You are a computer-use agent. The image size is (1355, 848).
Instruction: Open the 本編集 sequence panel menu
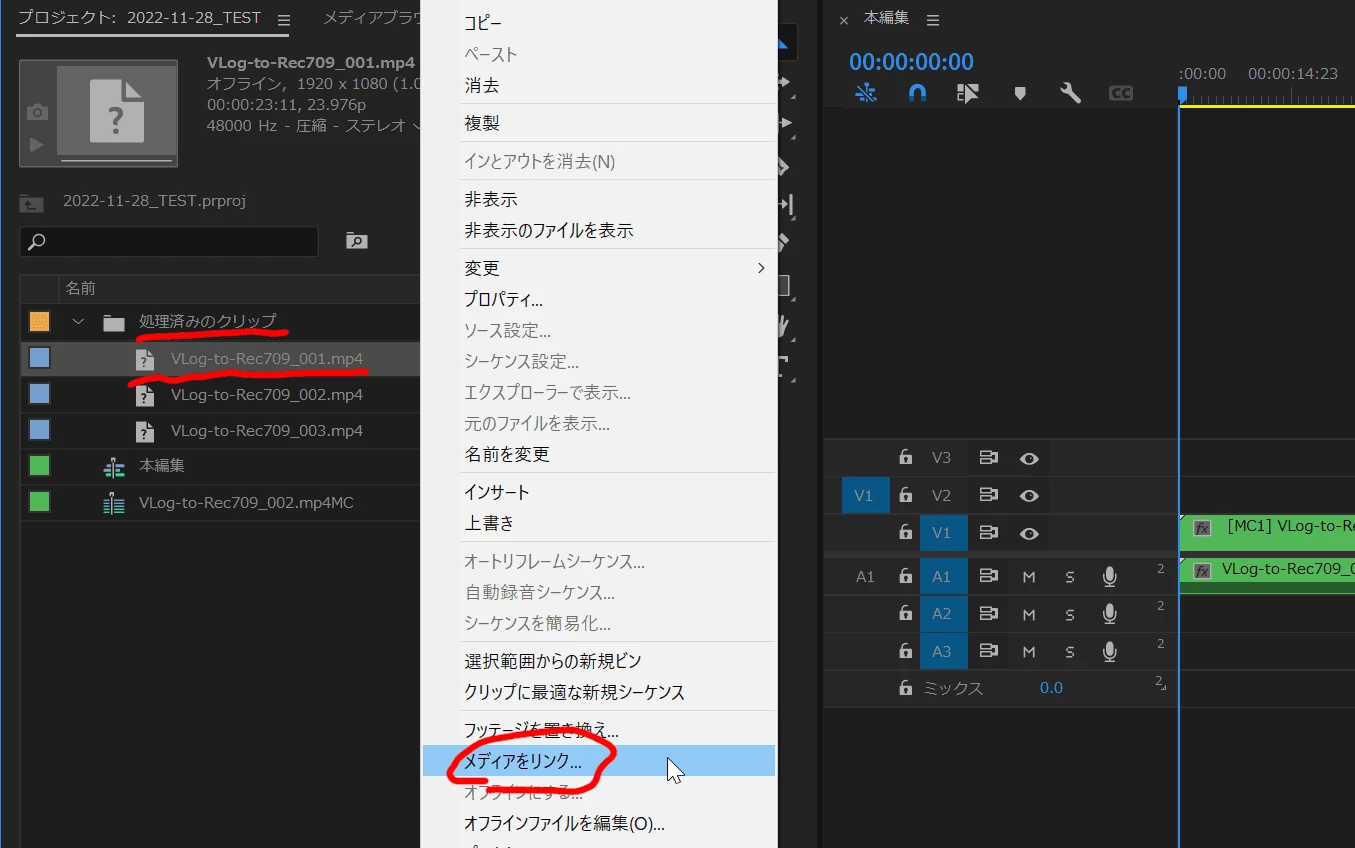(x=933, y=20)
